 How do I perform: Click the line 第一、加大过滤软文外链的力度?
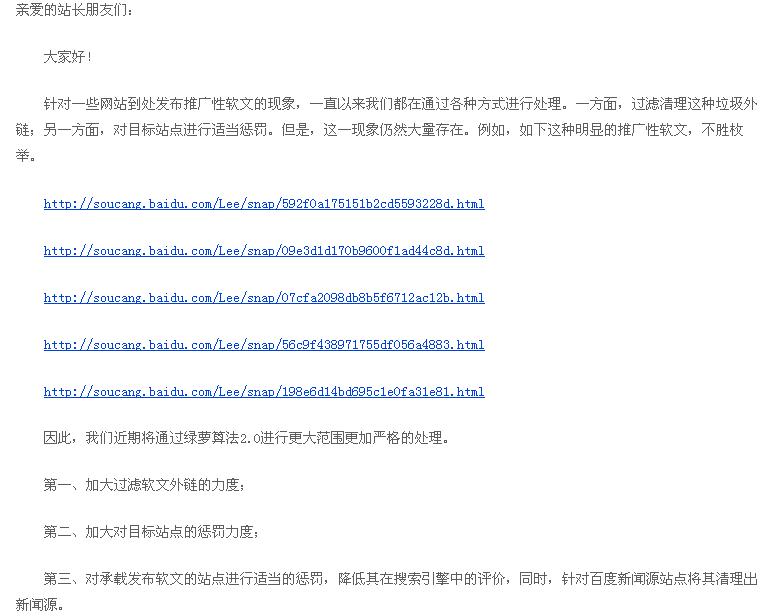[x=143, y=485]
